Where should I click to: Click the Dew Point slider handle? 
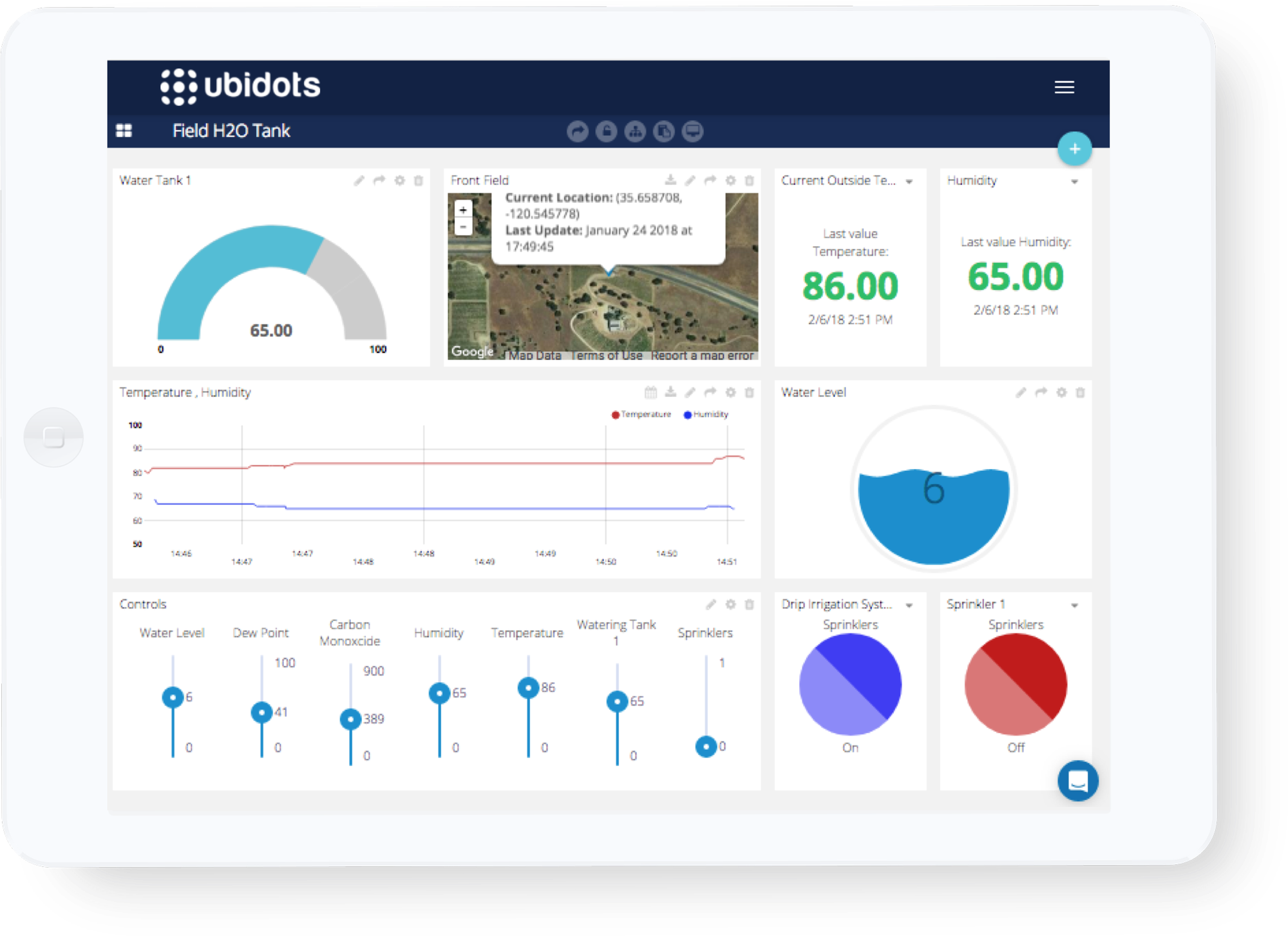point(261,712)
